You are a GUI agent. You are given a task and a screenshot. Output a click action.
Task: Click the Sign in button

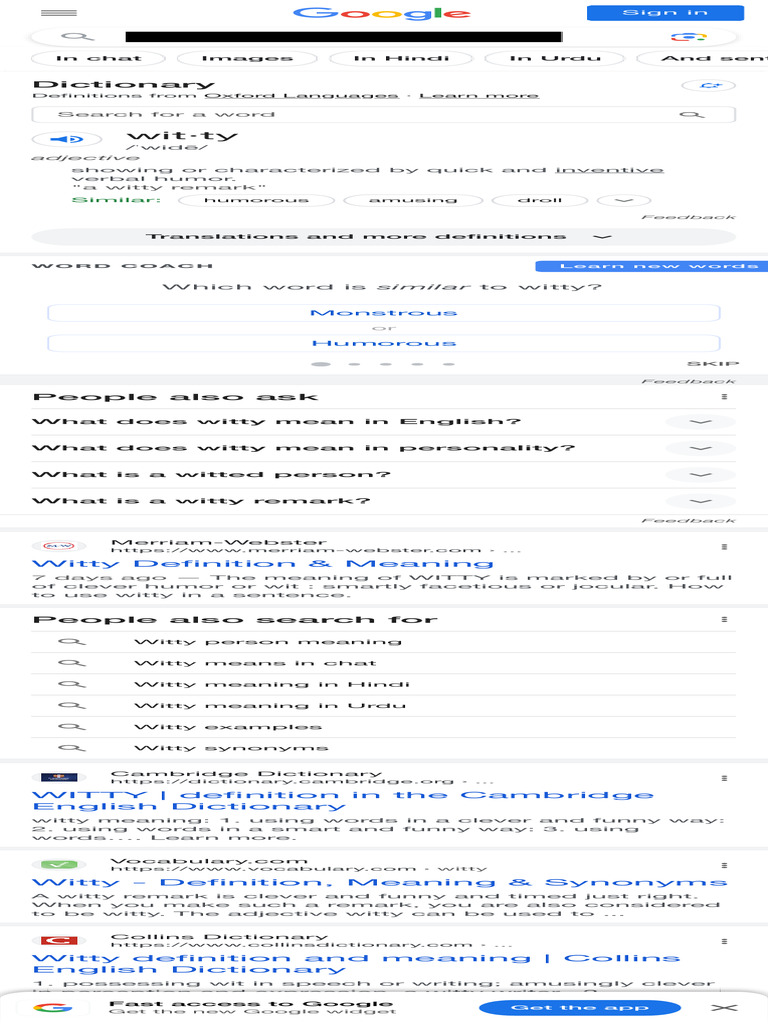tap(665, 12)
